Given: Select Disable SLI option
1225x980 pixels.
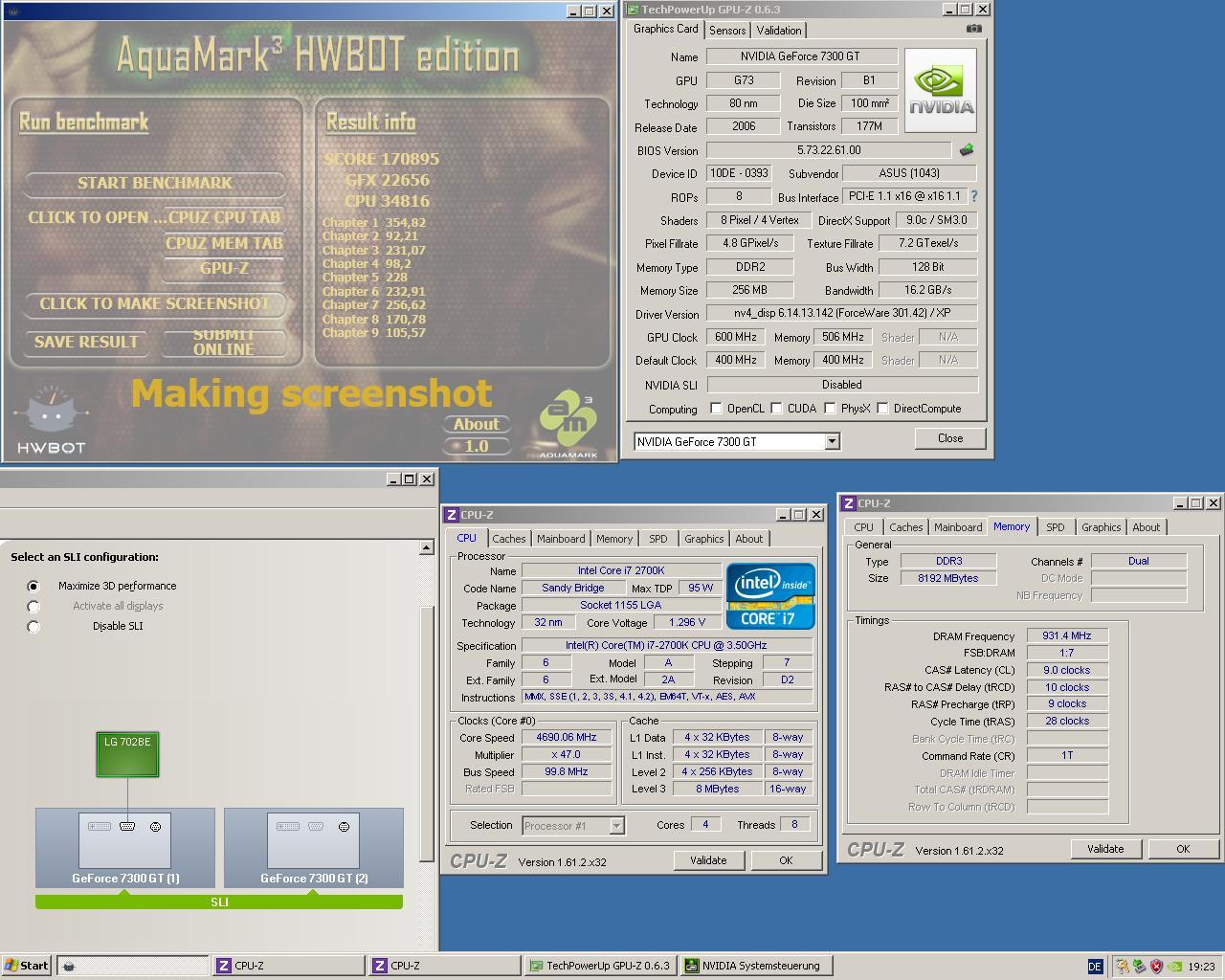Looking at the screenshot, I should (33, 626).
